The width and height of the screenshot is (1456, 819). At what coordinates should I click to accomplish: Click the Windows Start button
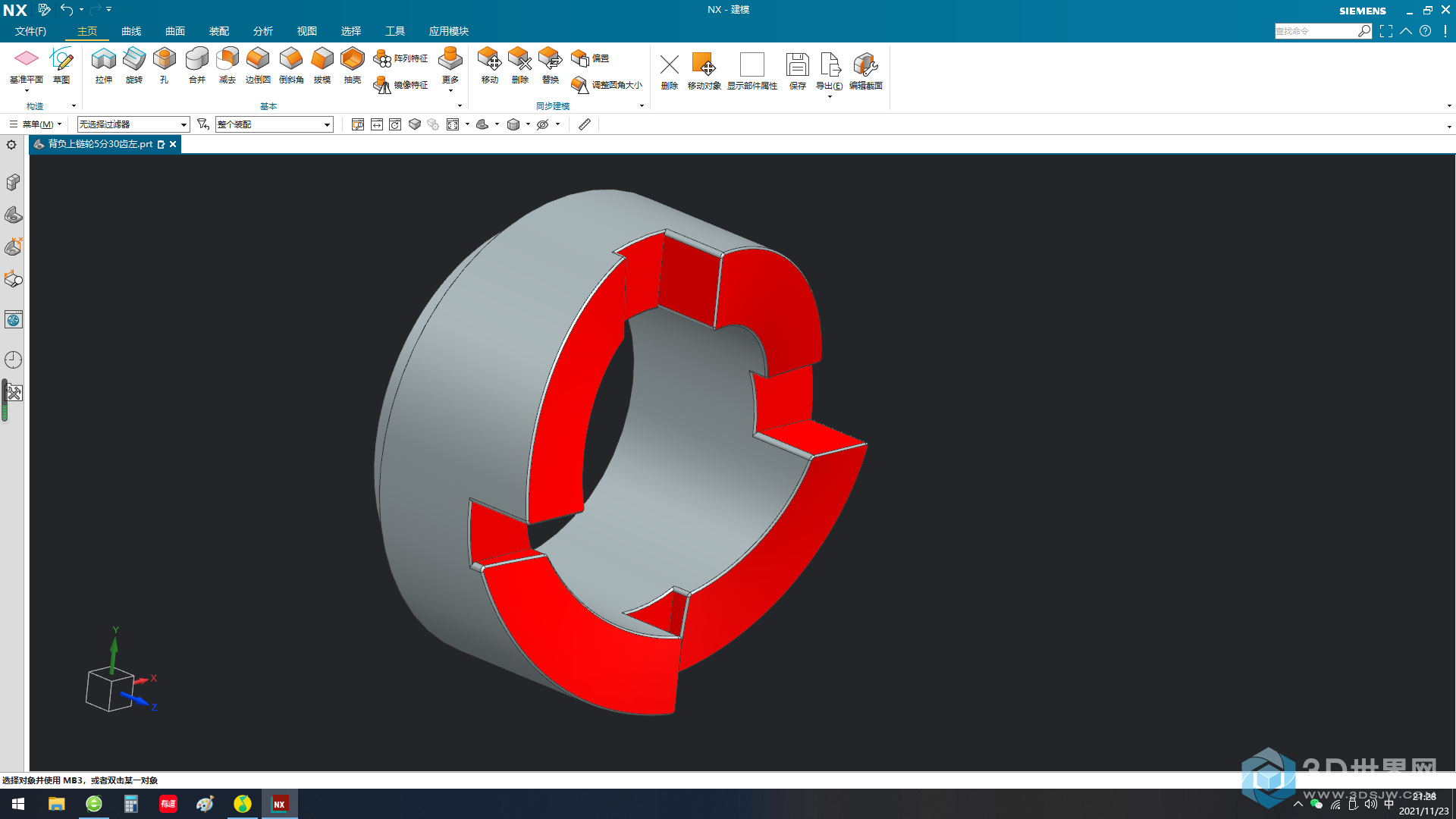pyautogui.click(x=18, y=804)
